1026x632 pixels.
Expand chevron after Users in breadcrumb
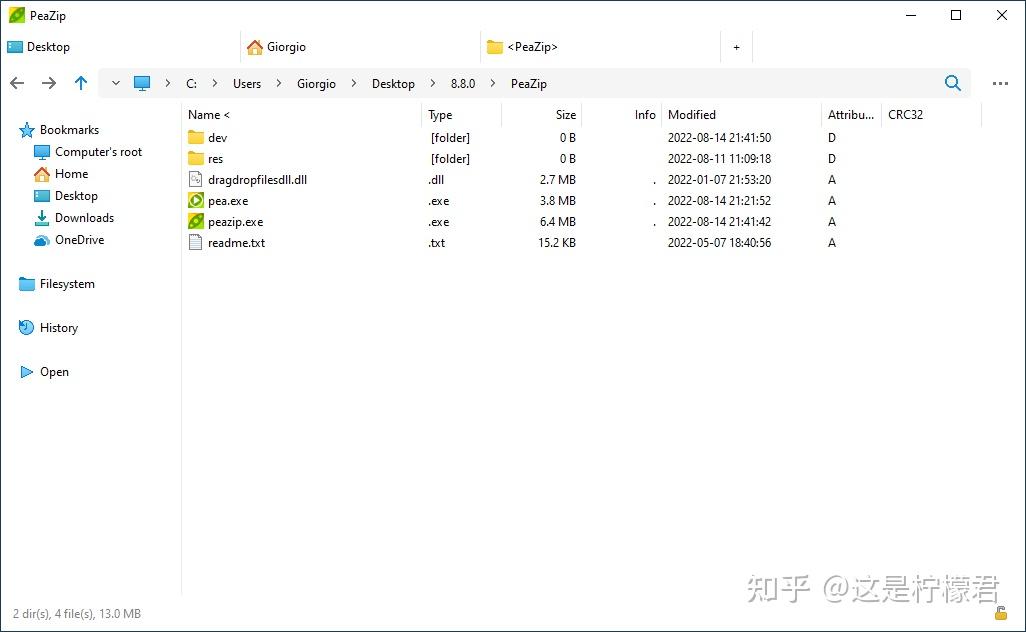coord(279,83)
